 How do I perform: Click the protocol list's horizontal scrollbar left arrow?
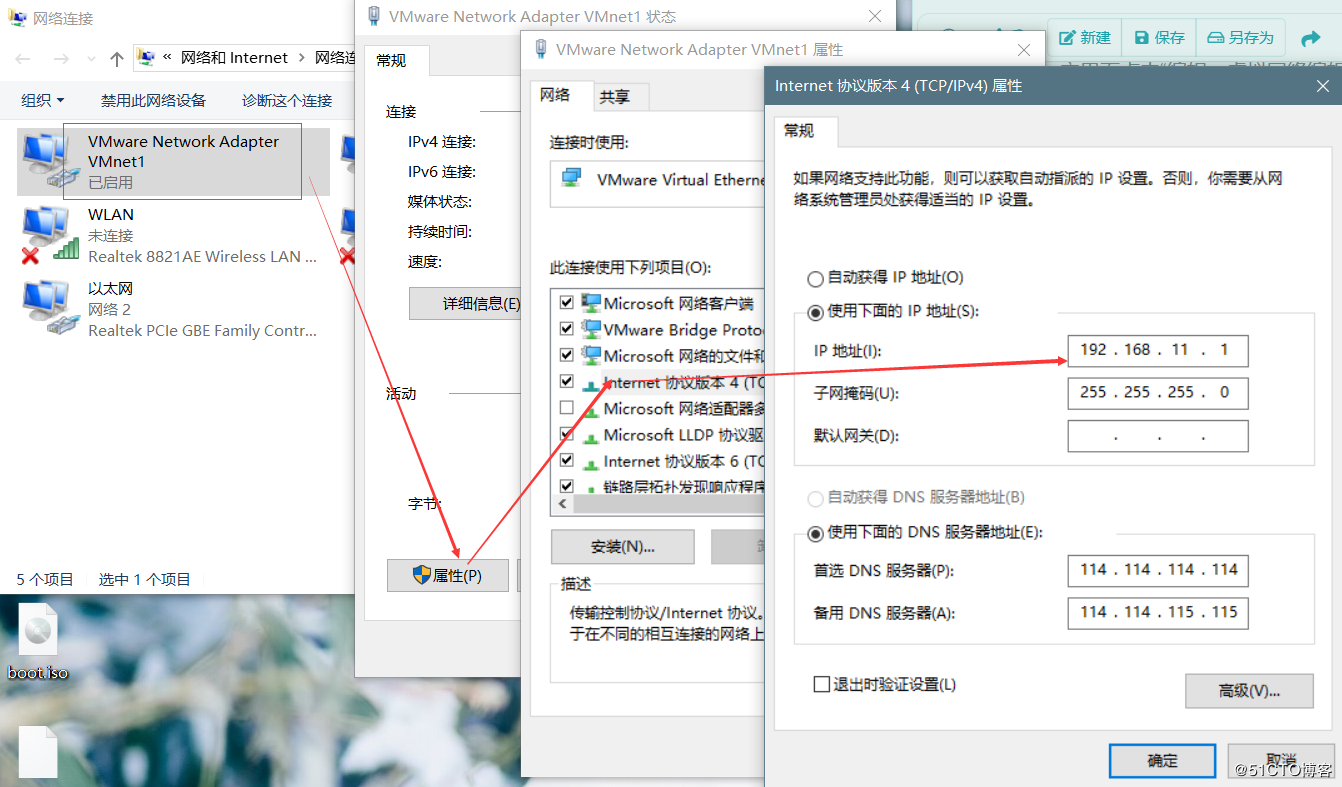pos(564,504)
